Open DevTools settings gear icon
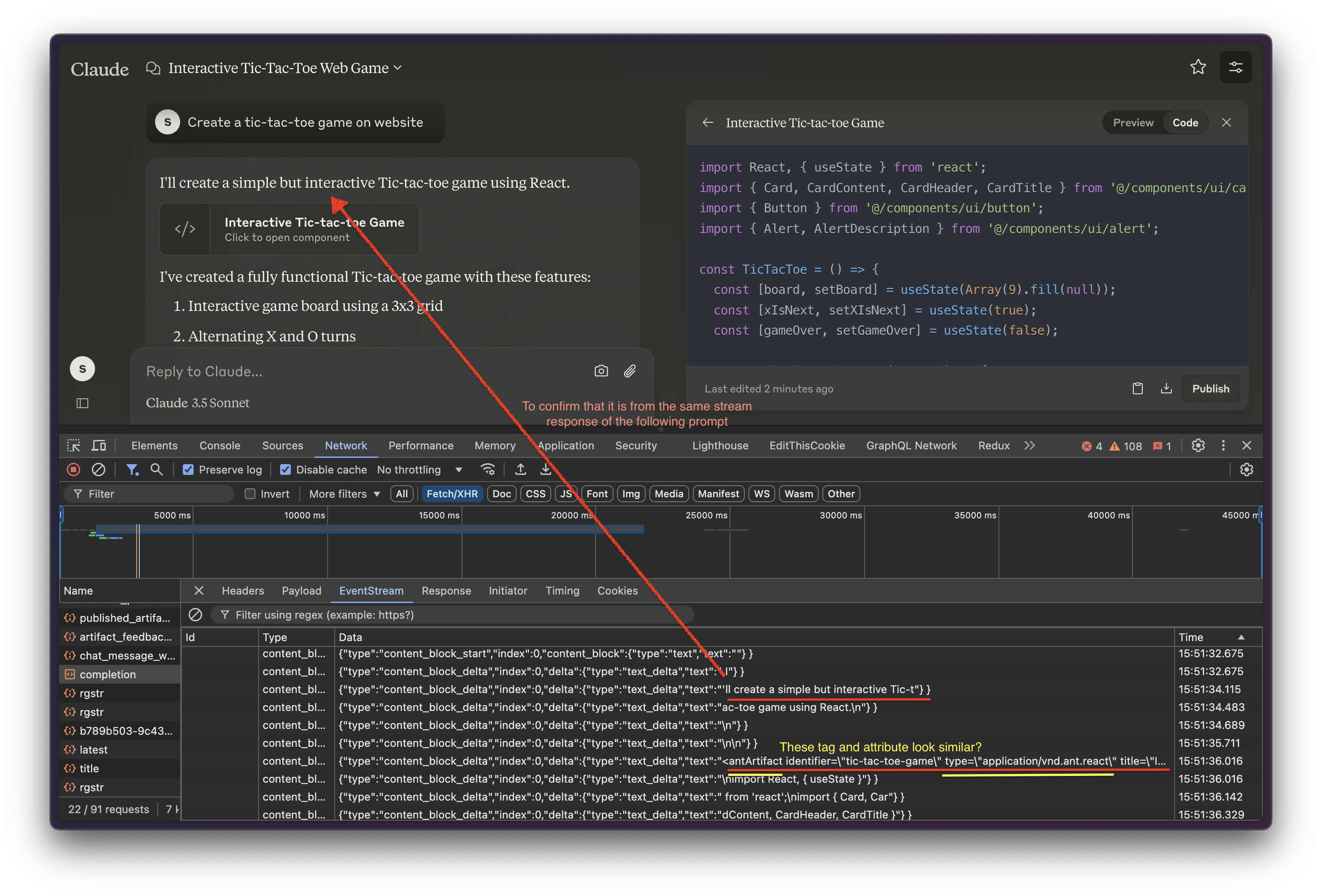The height and width of the screenshot is (896, 1322). click(x=1198, y=446)
